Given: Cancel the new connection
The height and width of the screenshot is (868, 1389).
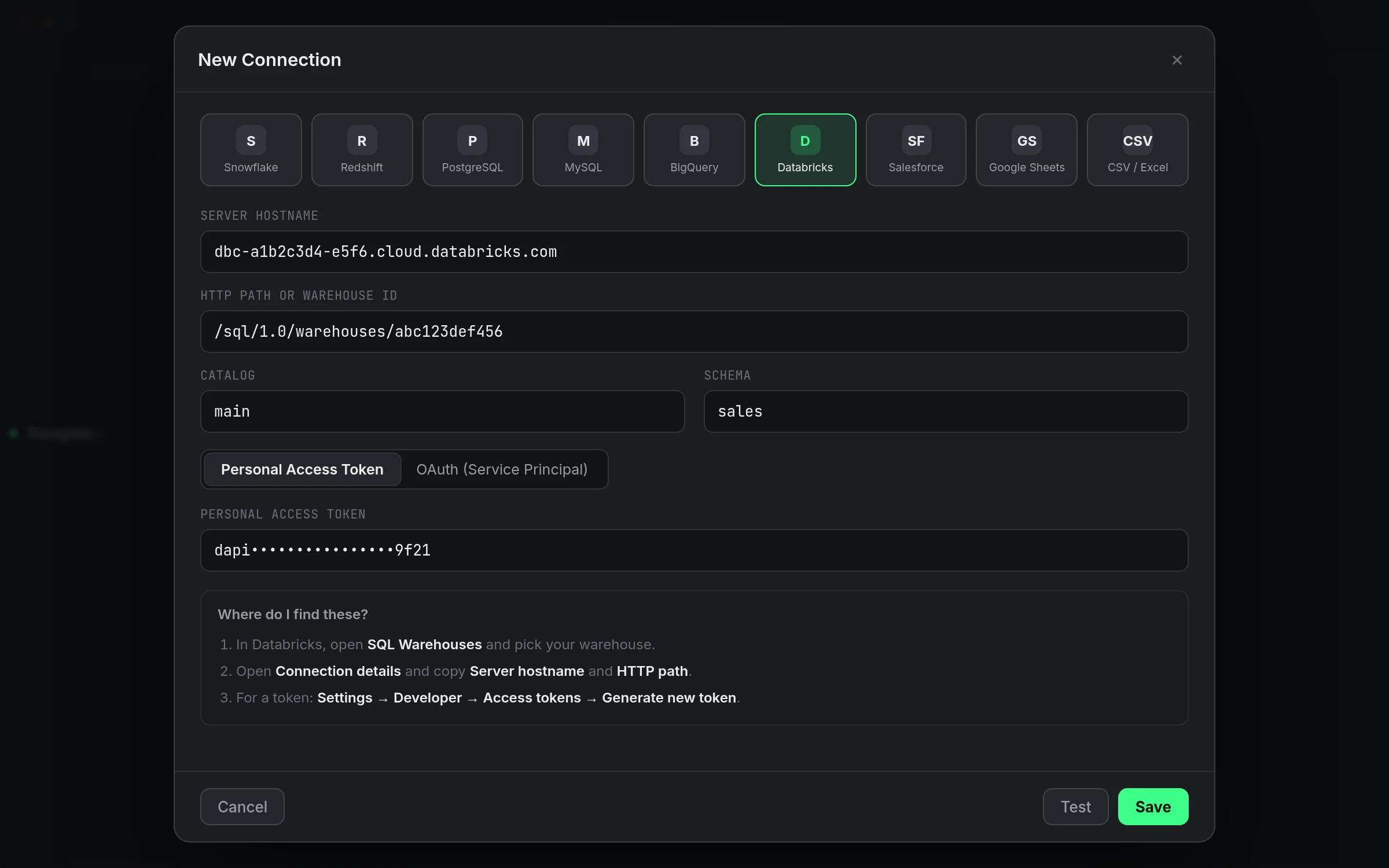Looking at the screenshot, I should (x=242, y=807).
